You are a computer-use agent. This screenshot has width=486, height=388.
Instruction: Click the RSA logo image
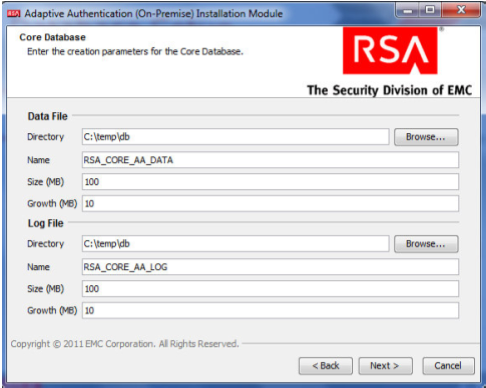(x=390, y=51)
